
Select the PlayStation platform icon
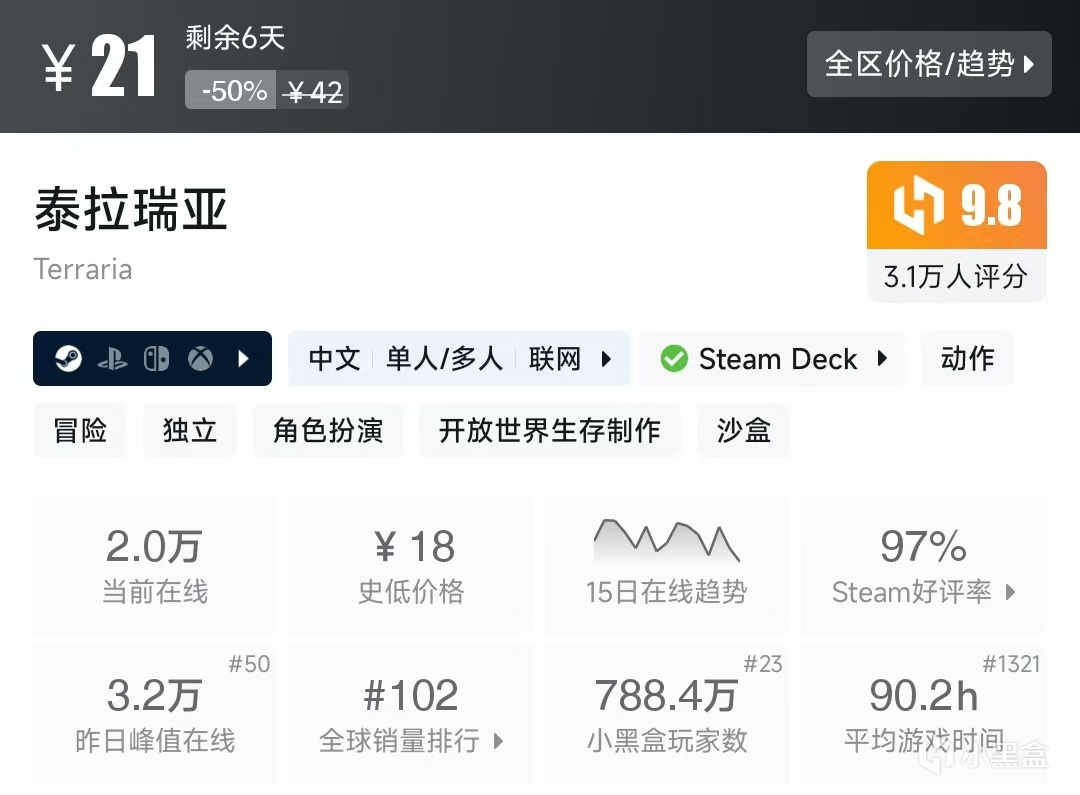115,358
